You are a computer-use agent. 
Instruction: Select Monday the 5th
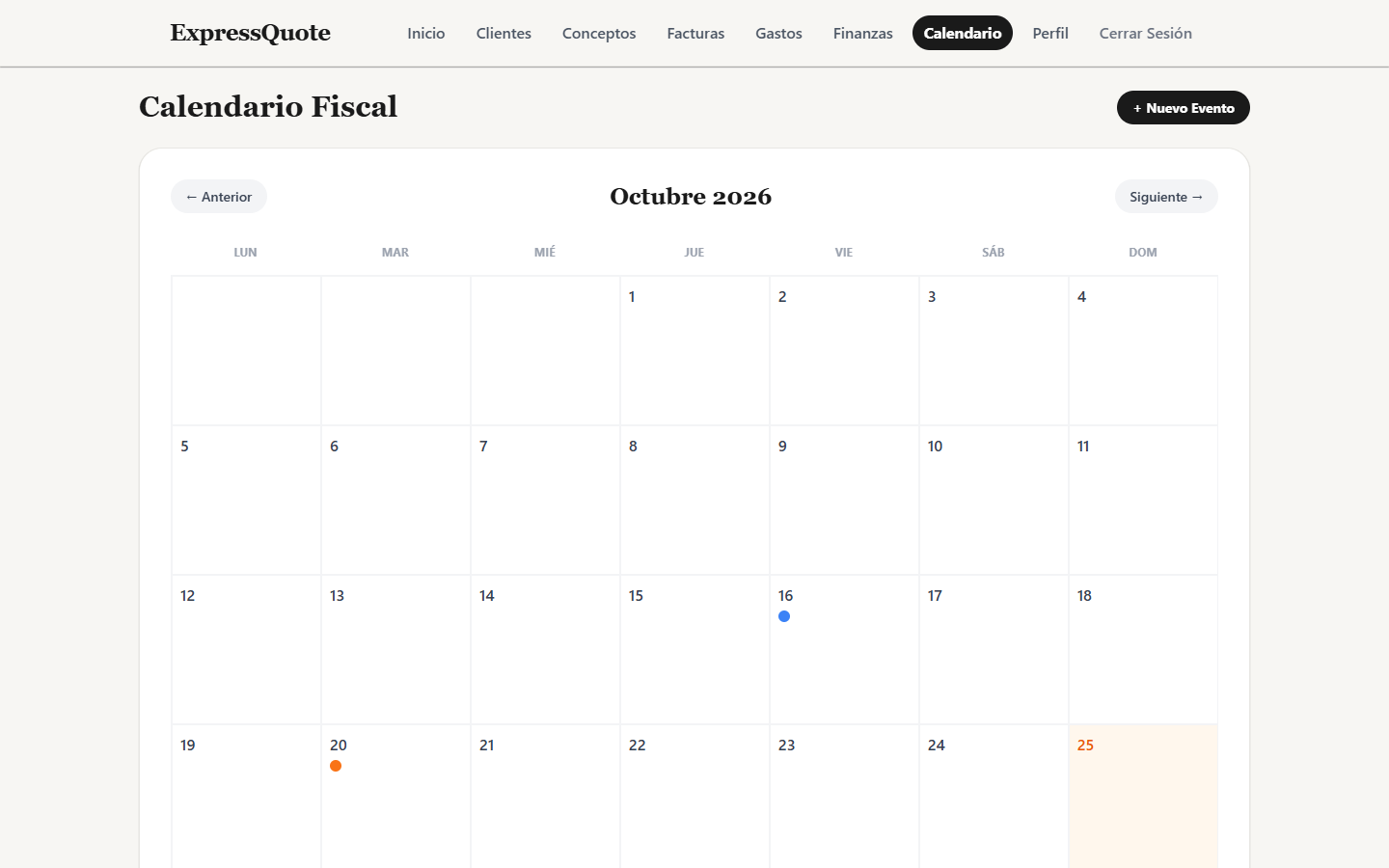(x=246, y=501)
